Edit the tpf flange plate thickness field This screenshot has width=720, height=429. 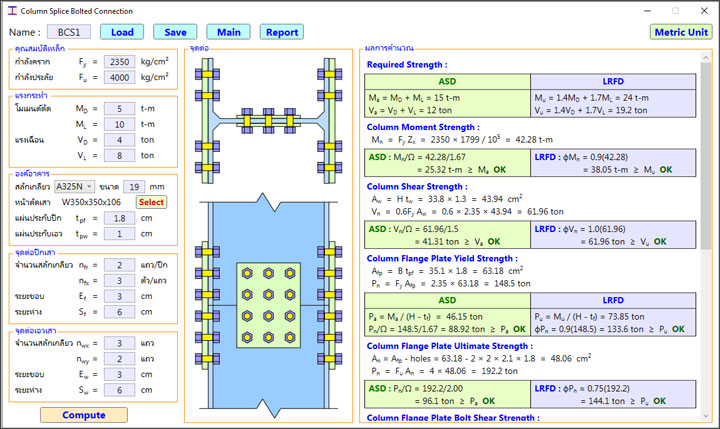pyautogui.click(x=119, y=218)
